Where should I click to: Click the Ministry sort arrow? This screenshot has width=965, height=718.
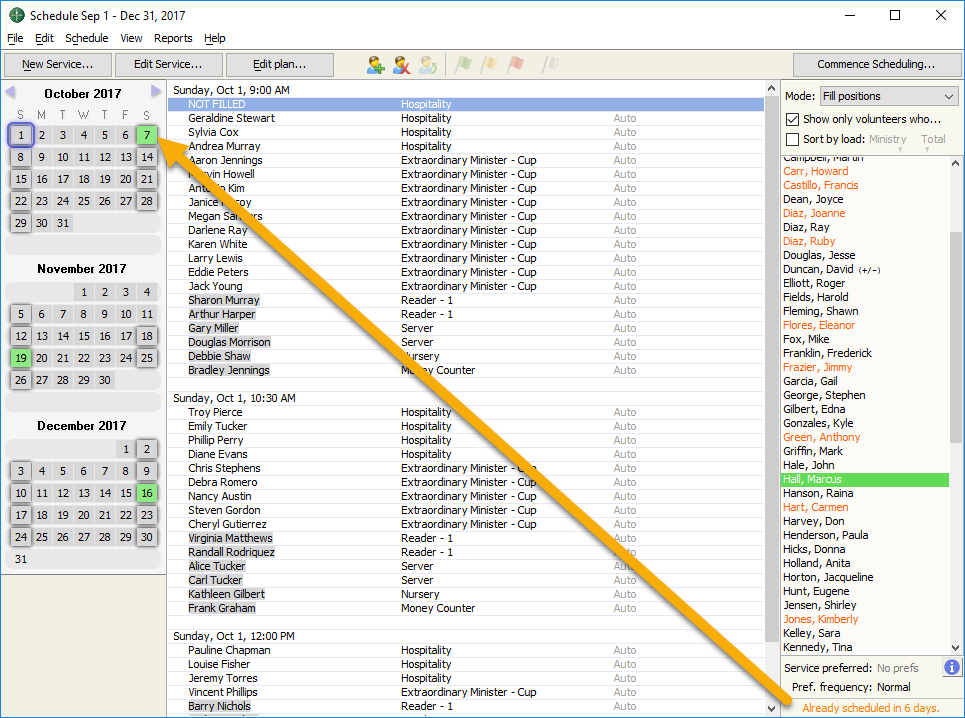coord(900,150)
